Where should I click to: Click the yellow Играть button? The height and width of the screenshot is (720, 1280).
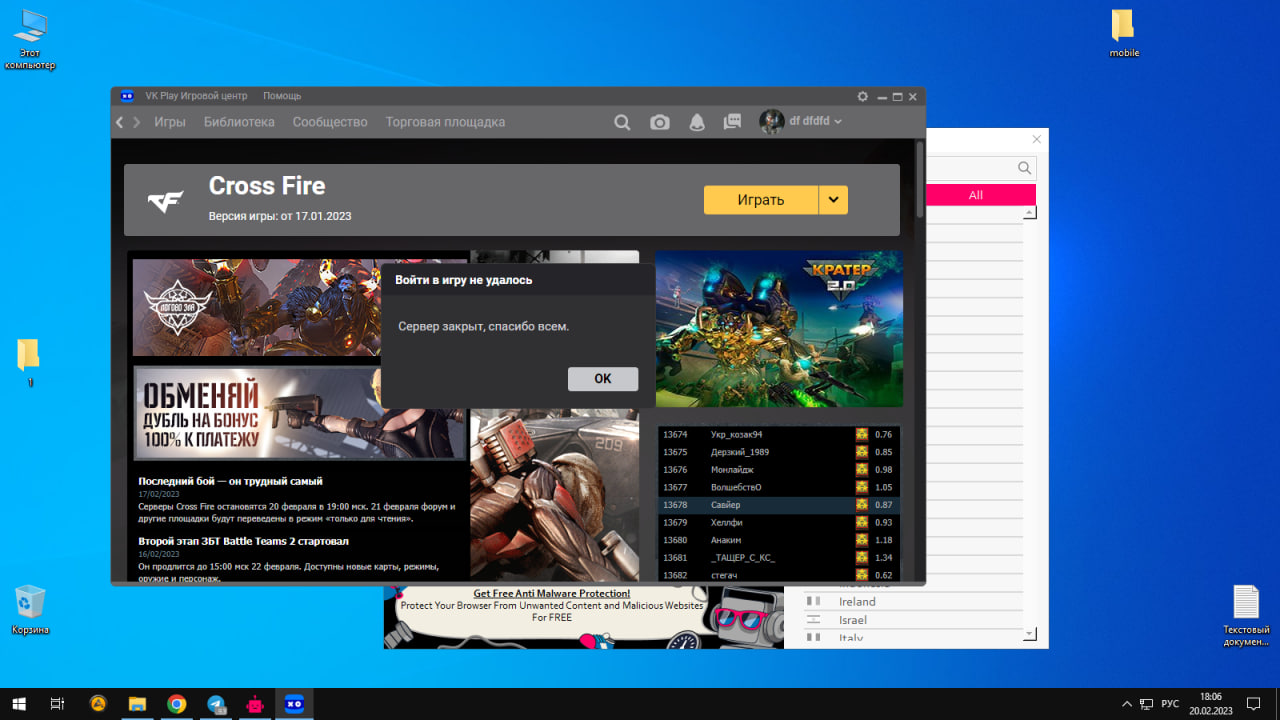[x=761, y=200]
